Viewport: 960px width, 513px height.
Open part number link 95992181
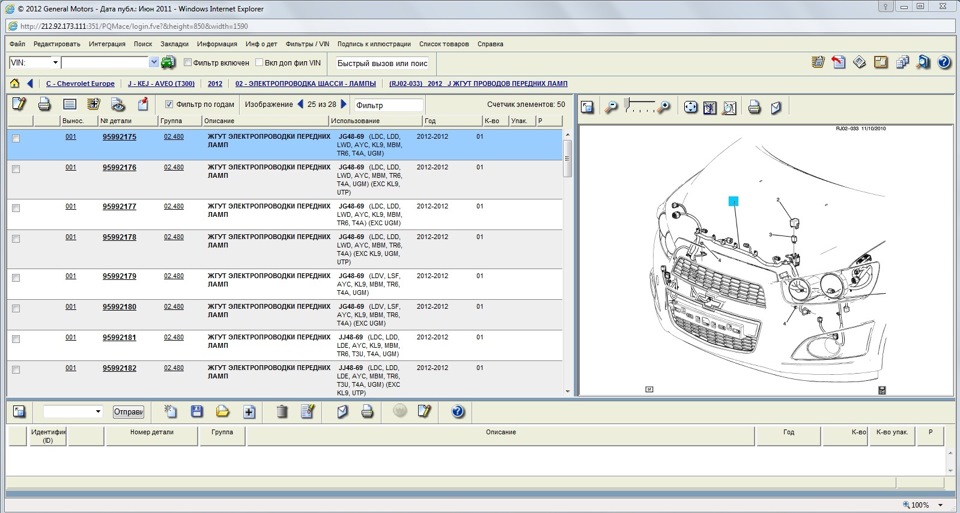(x=119, y=337)
